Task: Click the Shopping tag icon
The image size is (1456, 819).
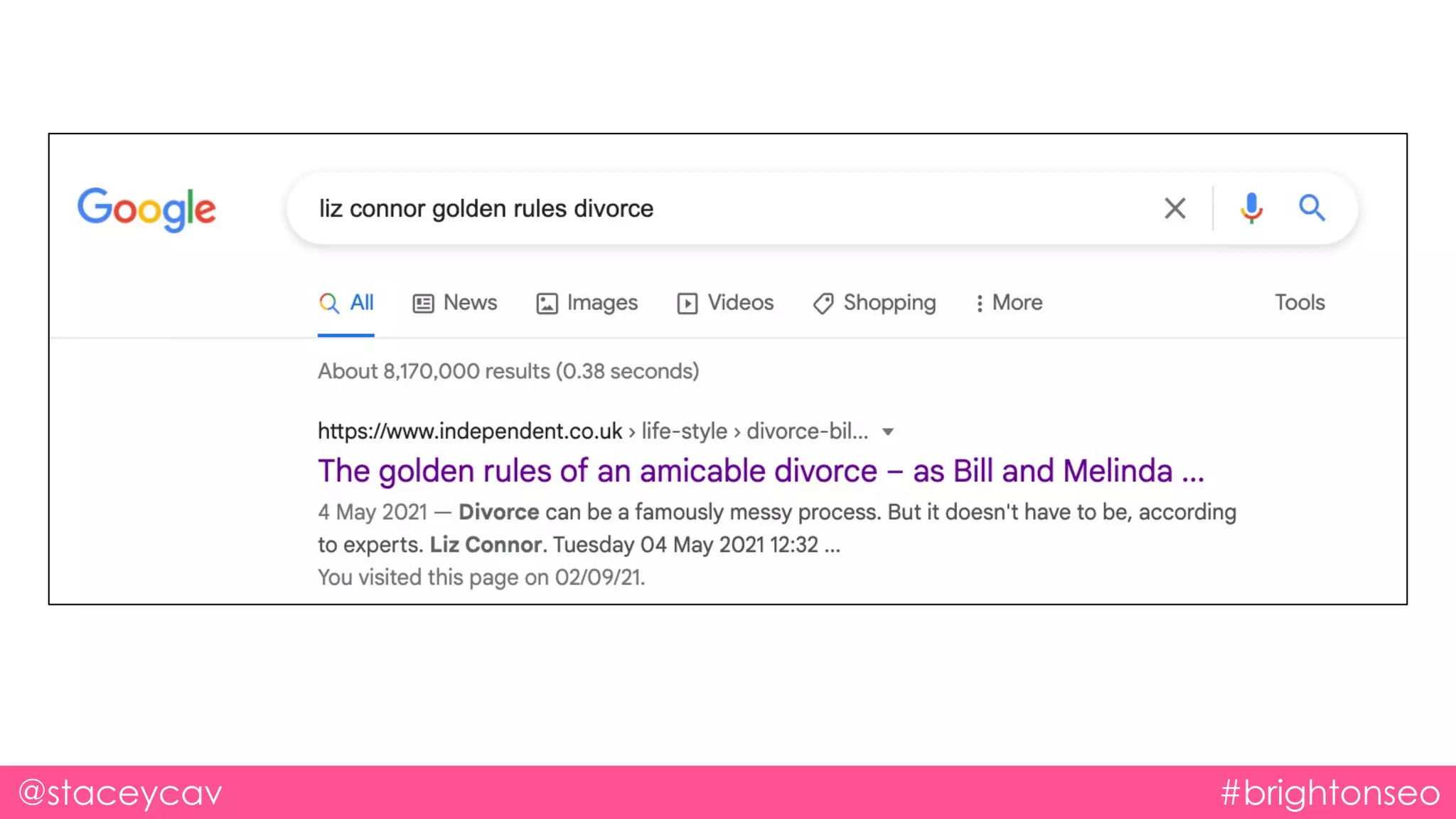Action: point(823,304)
